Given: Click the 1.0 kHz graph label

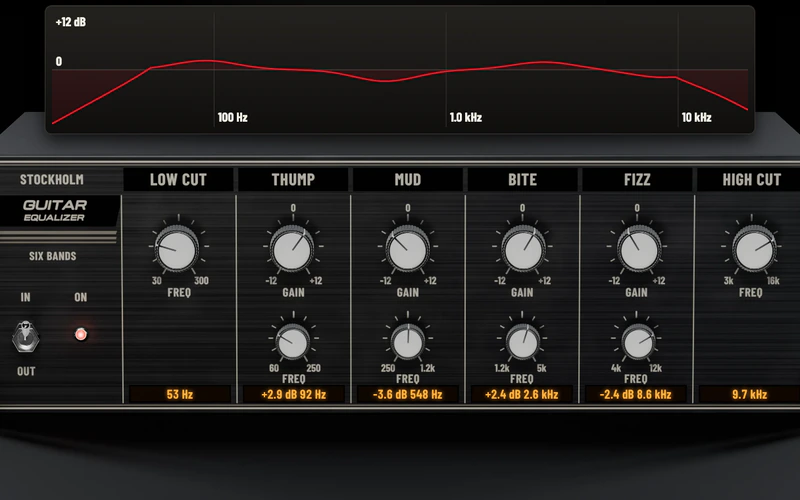Looking at the screenshot, I should tap(466, 117).
